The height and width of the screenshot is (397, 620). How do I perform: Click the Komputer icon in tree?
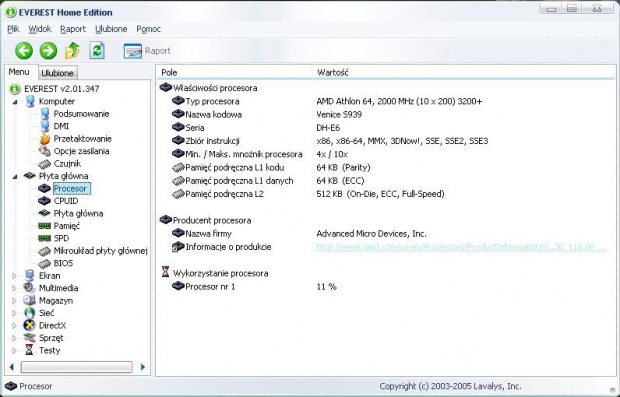click(x=30, y=101)
